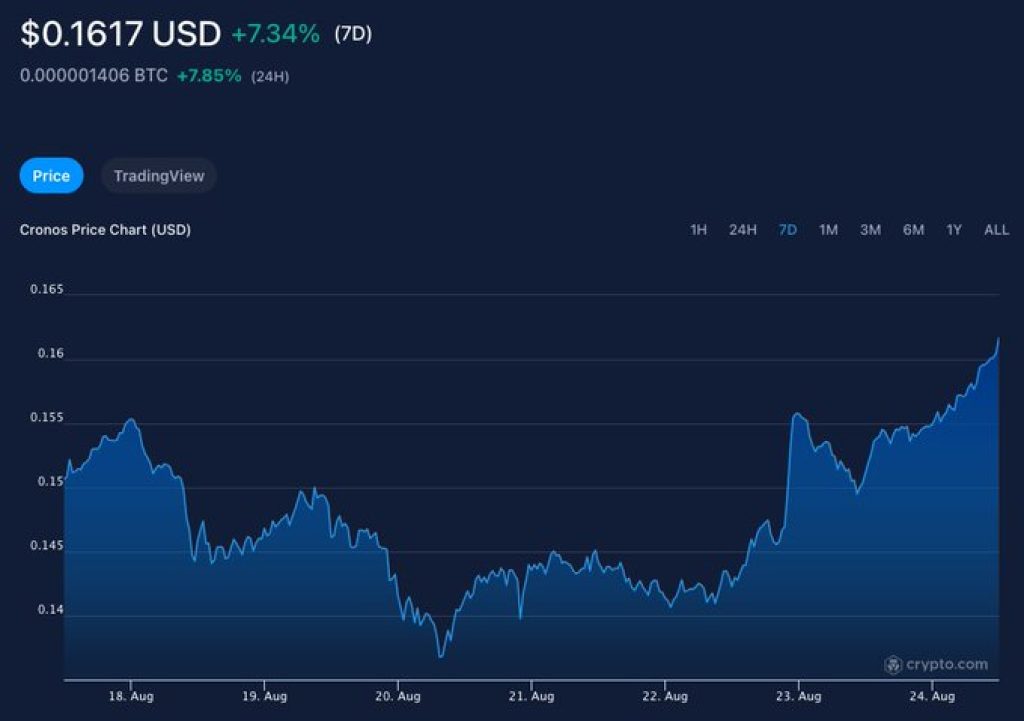Choose the 1M time range
This screenshot has width=1024, height=721.
[828, 230]
